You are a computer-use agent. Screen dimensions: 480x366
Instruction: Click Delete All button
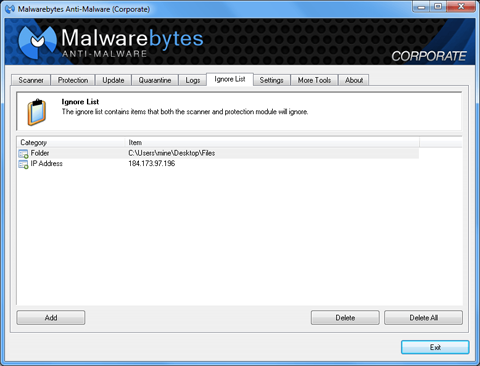(424, 317)
